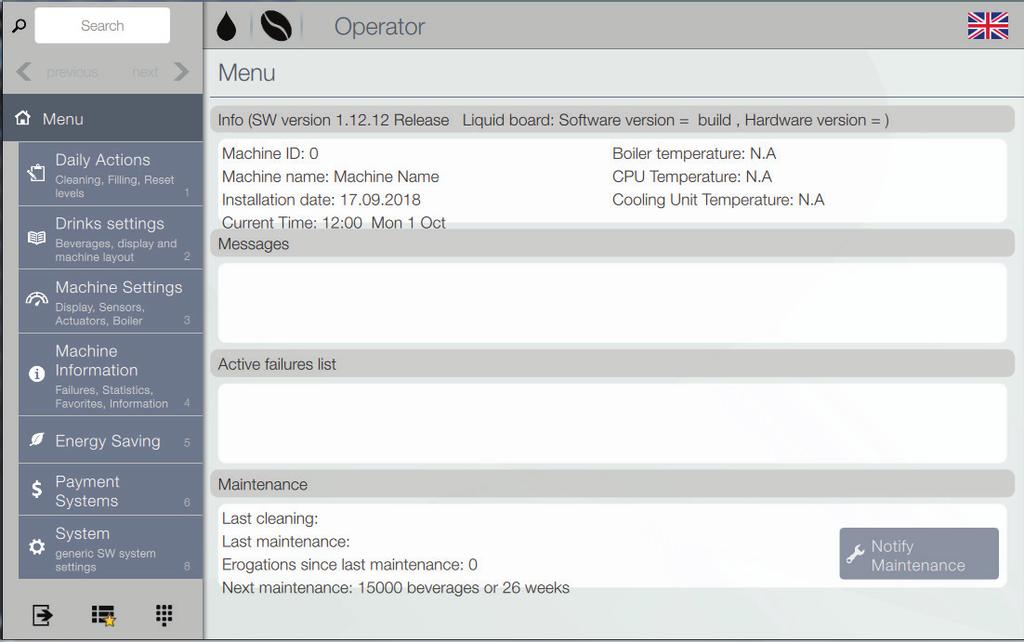Click the coffee bean icon
Viewport: 1024px width, 642px height.
tap(276, 27)
